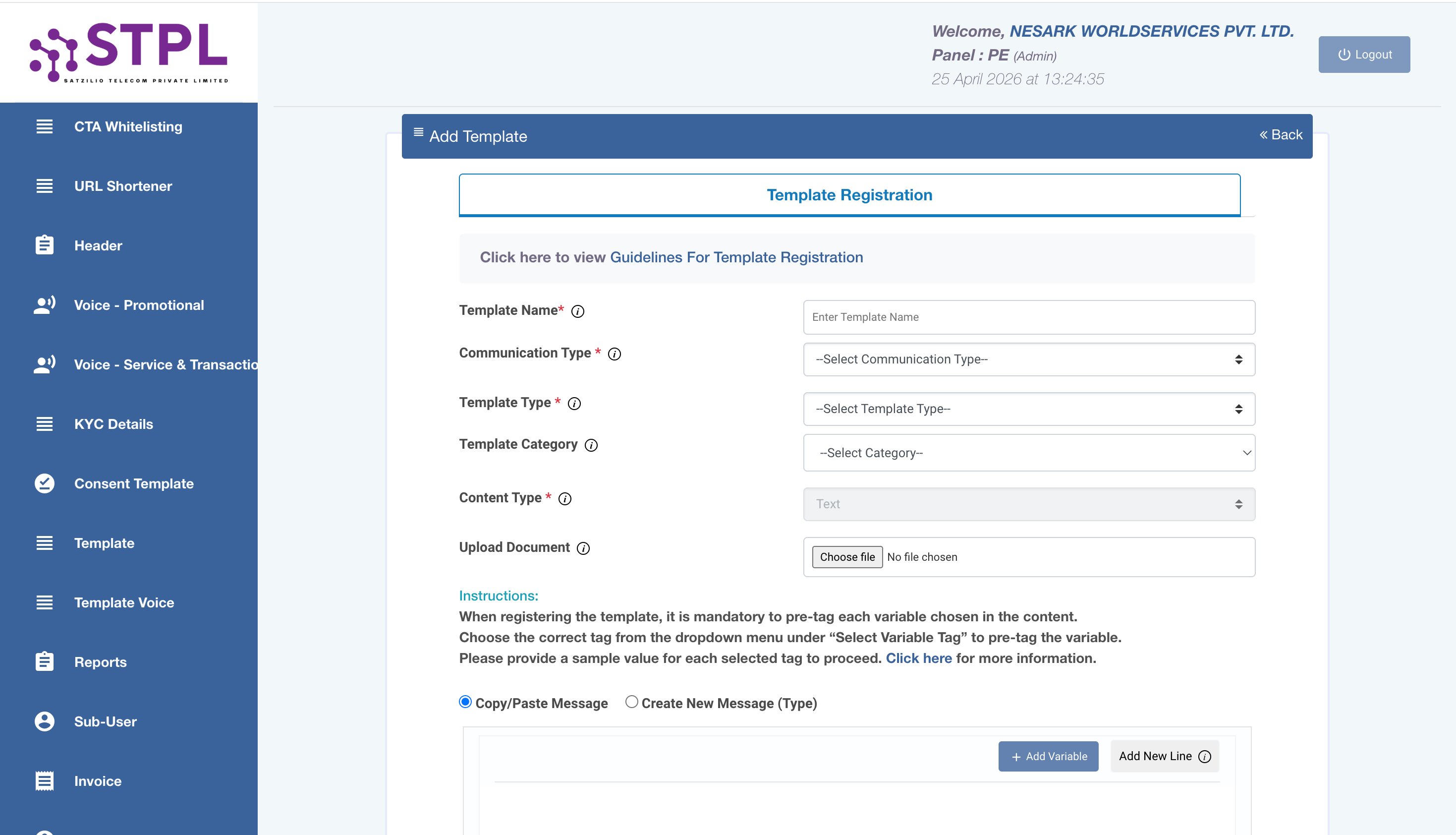This screenshot has width=1456, height=835.
Task: Click the info icon beside Upload Document
Action: (583, 548)
